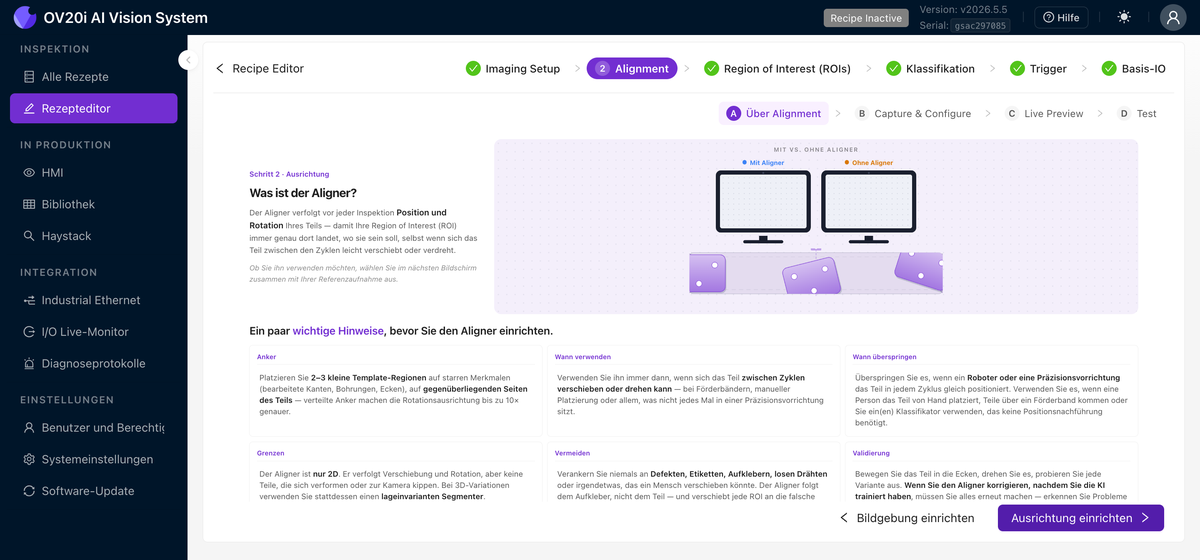Select substep D Test
Image resolution: width=1200 pixels, height=560 pixels.
1137,113
